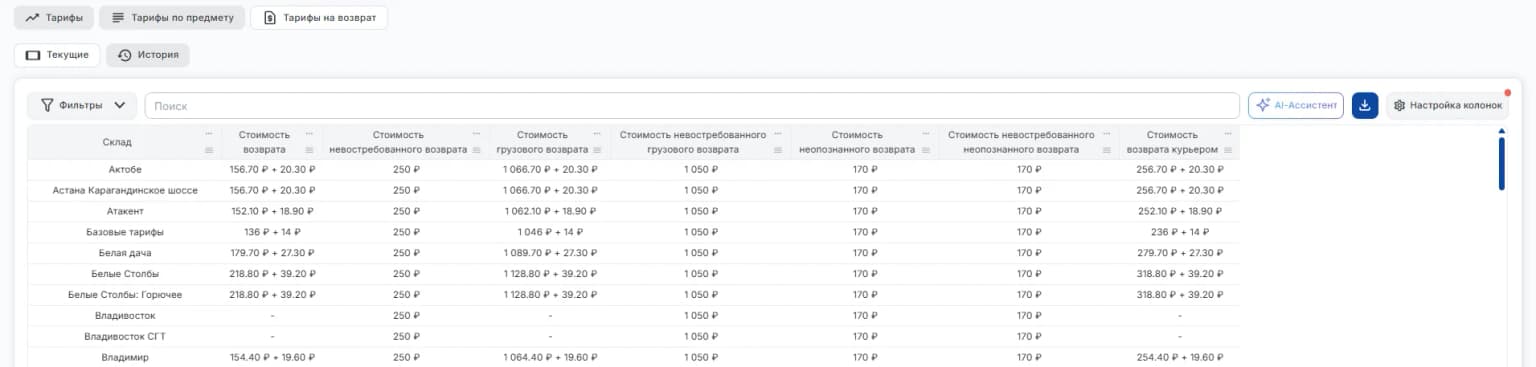Click the download table icon button
The width and height of the screenshot is (1536, 367).
click(x=1365, y=105)
